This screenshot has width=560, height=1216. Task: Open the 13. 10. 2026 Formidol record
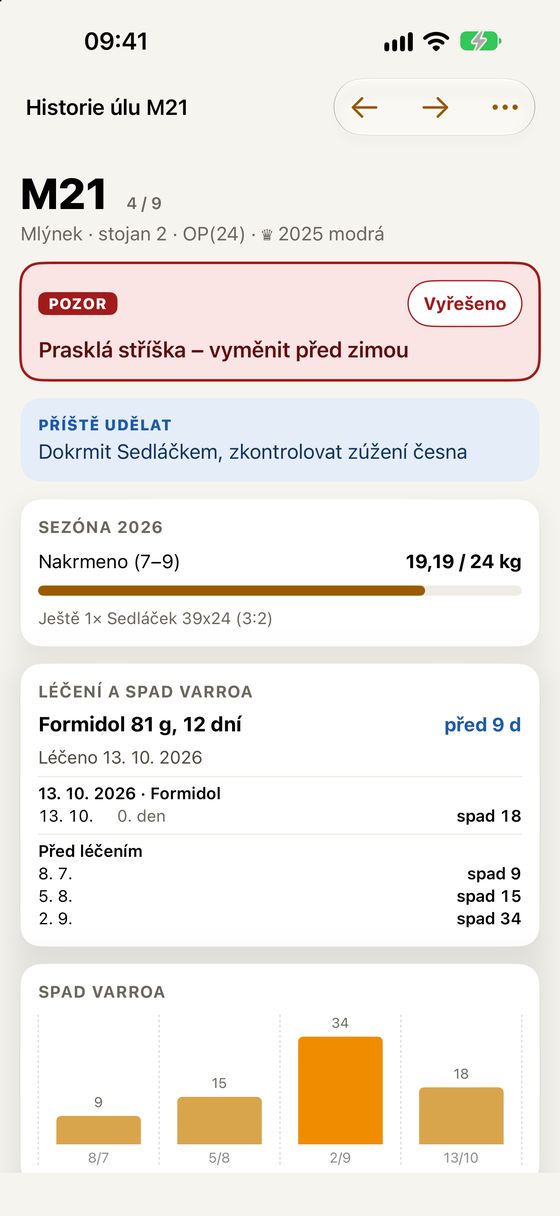point(280,805)
